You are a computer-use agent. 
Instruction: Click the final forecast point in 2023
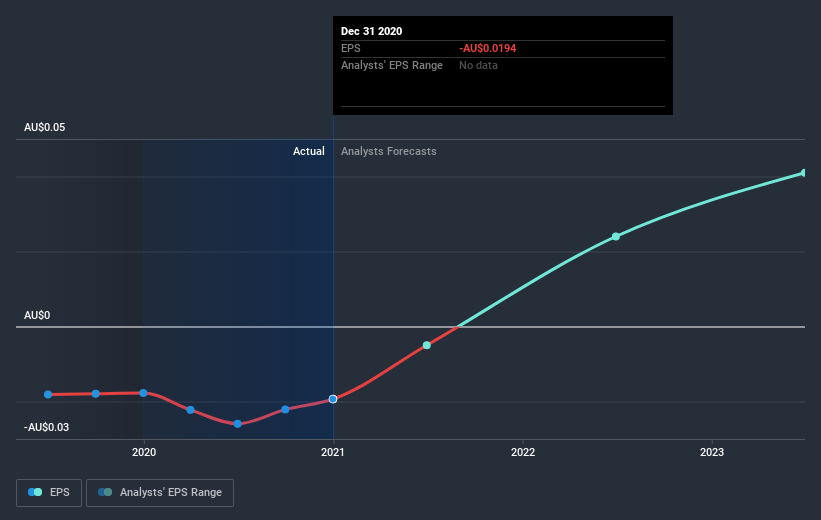coord(804,173)
